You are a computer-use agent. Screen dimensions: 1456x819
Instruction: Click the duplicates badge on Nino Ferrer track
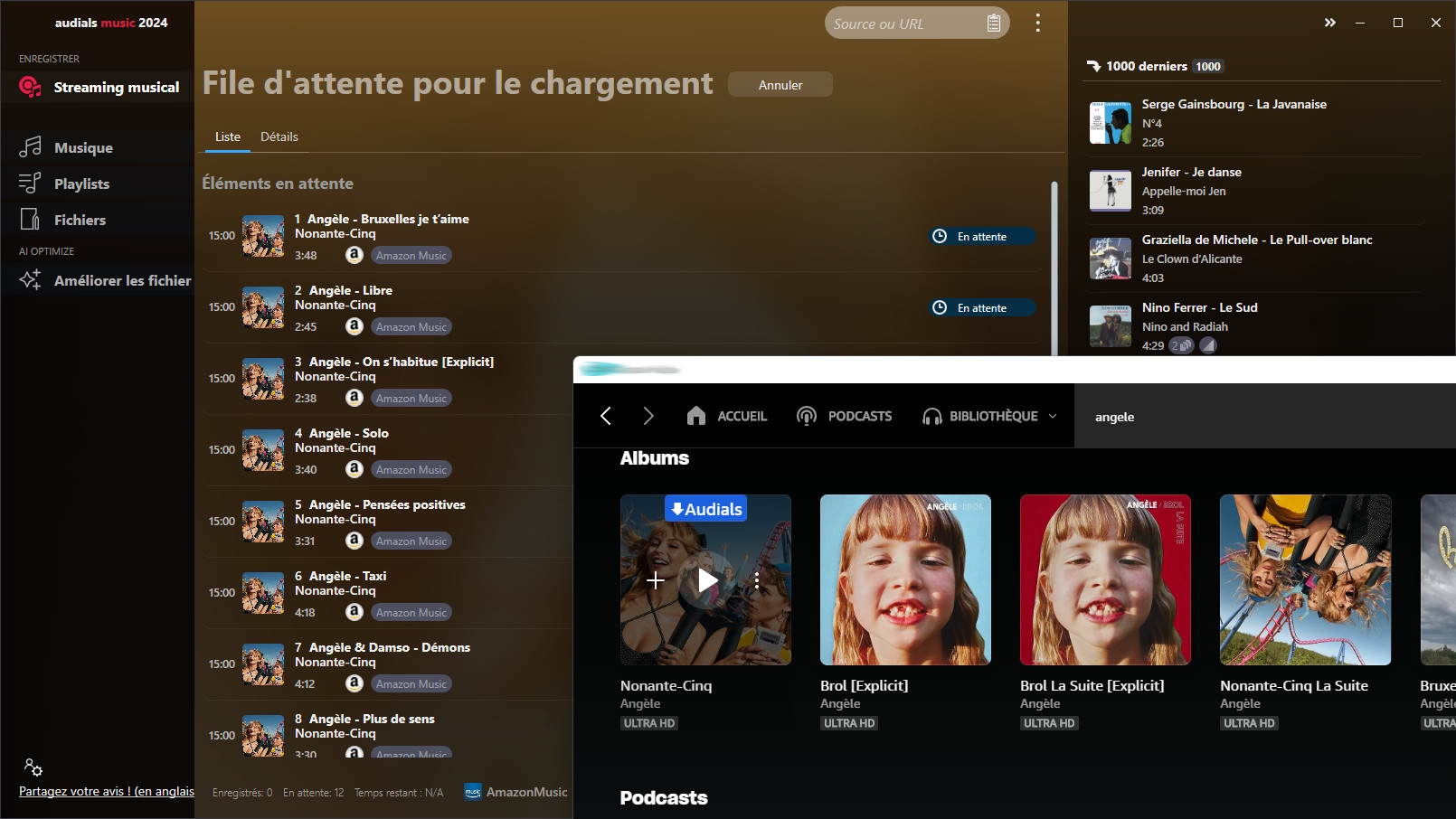pos(1181,345)
